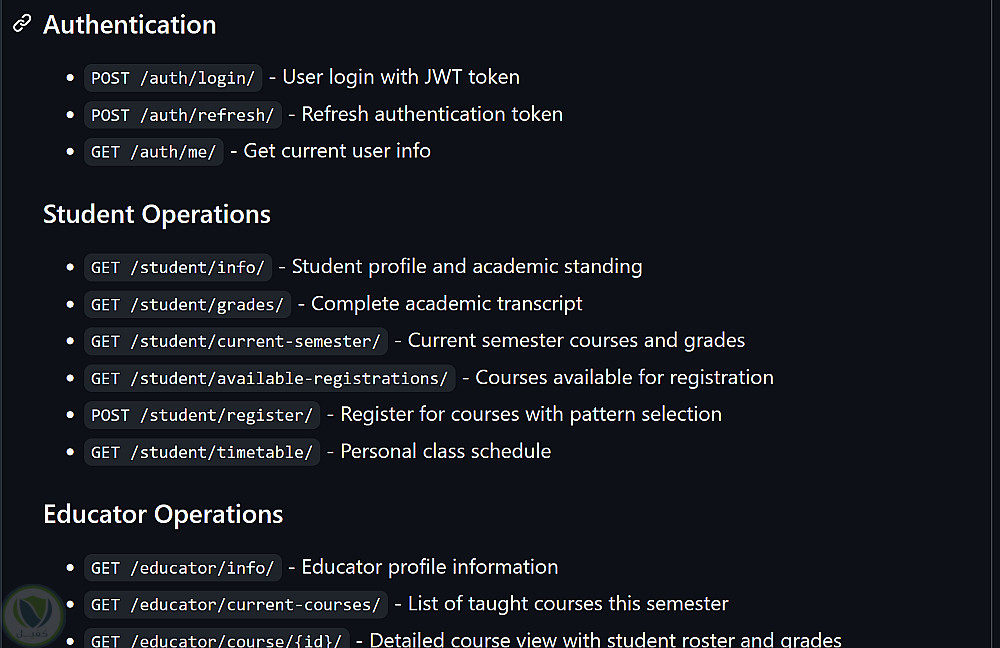Click the GET /student/info/ endpoint code
This screenshot has width=1000, height=648.
(x=178, y=267)
